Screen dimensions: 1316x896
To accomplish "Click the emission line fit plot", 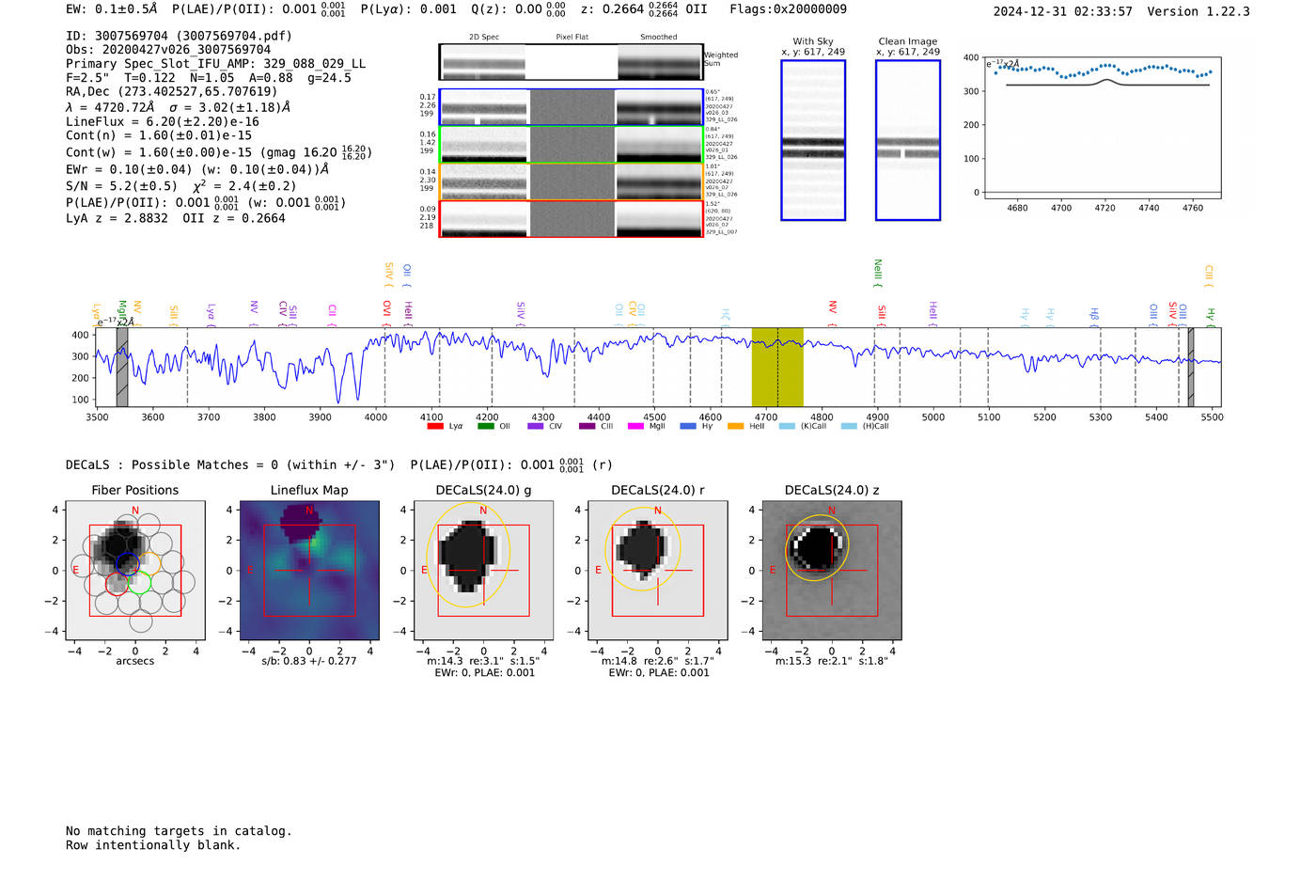I will pyautogui.click(x=1103, y=127).
